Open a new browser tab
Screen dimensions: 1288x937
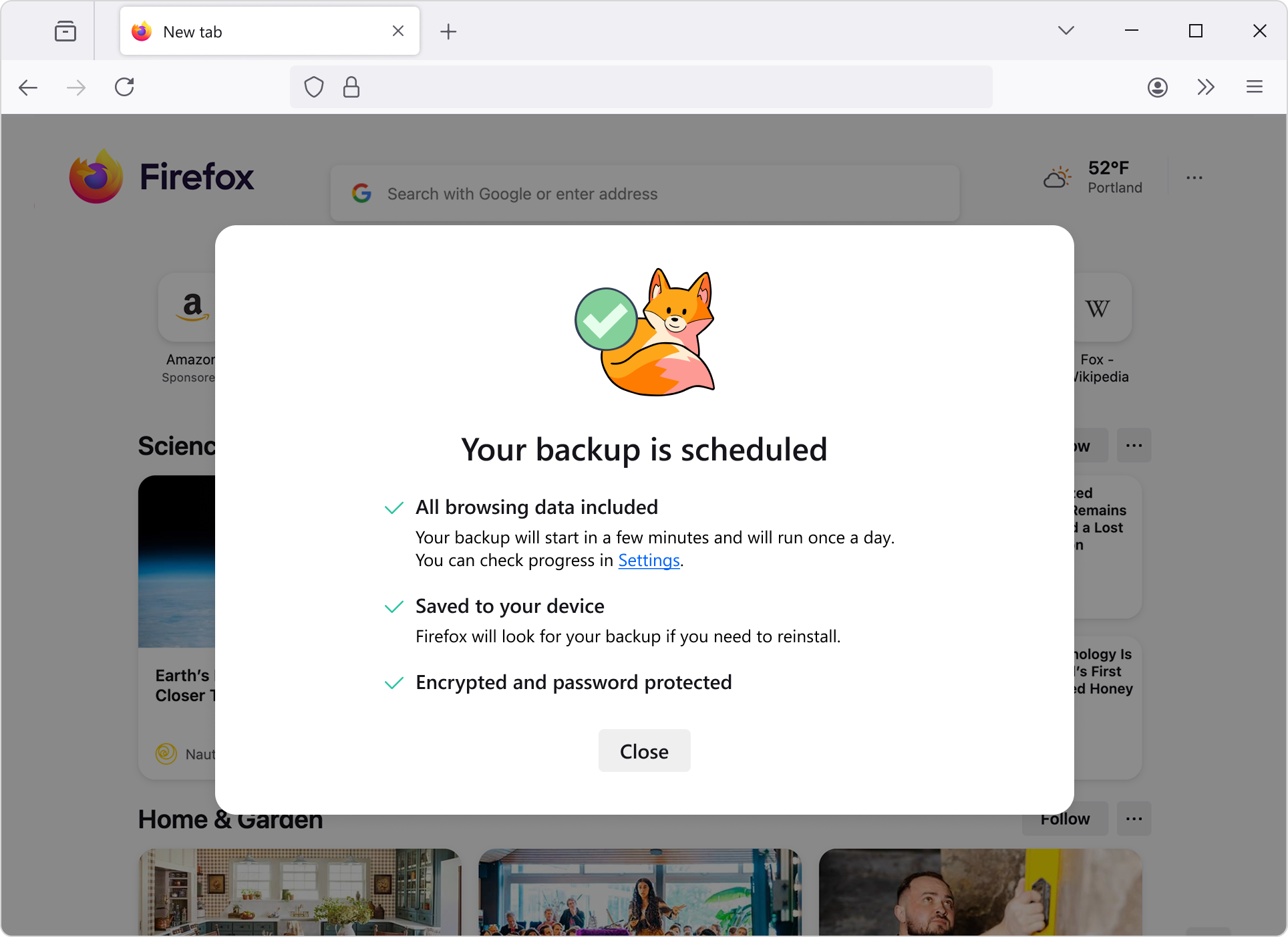click(448, 31)
